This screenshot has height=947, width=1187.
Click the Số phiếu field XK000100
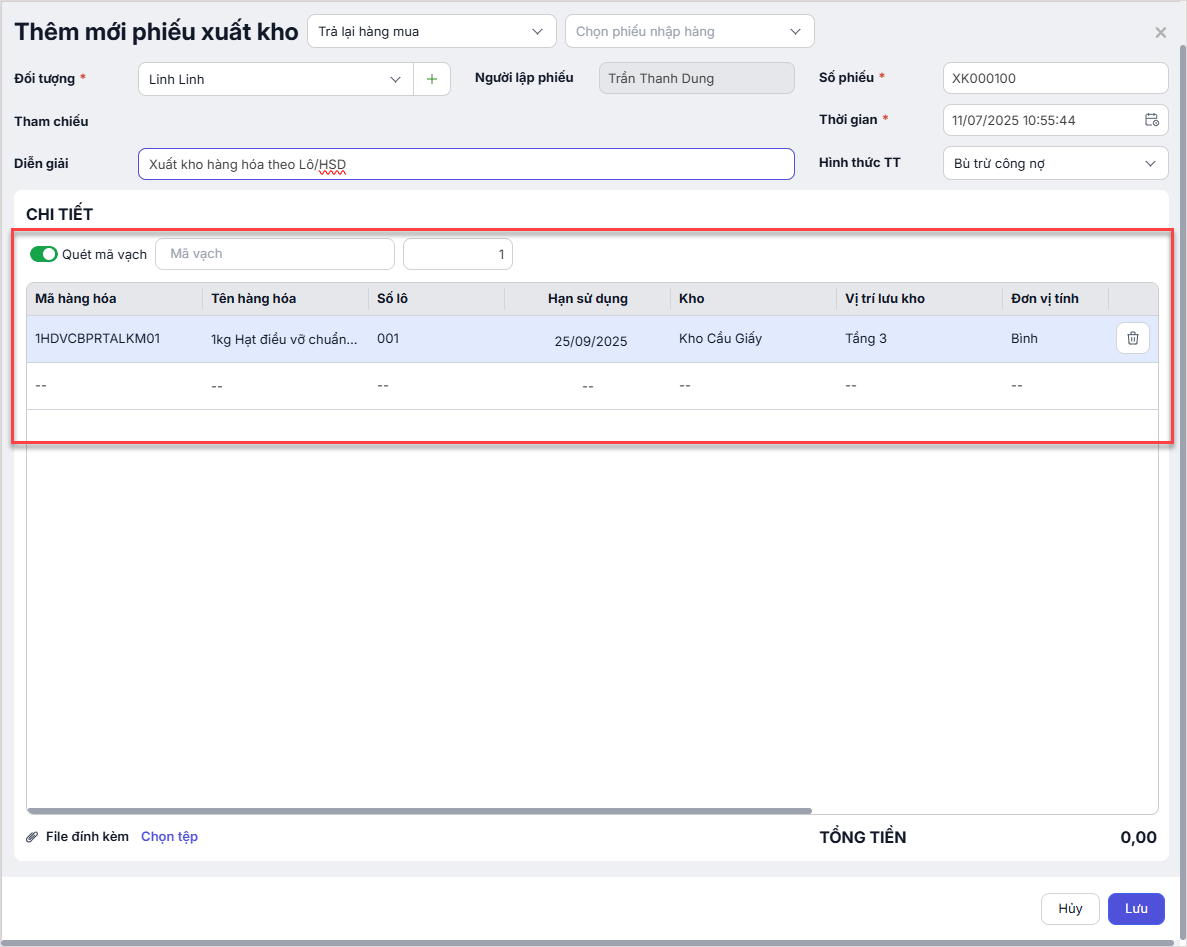pyautogui.click(x=1055, y=78)
